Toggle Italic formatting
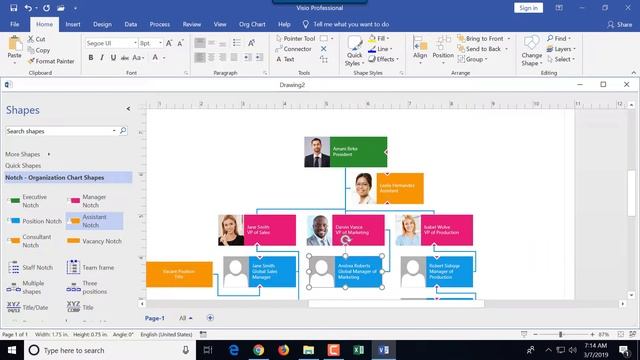This screenshot has height=360, width=640. [102, 58]
